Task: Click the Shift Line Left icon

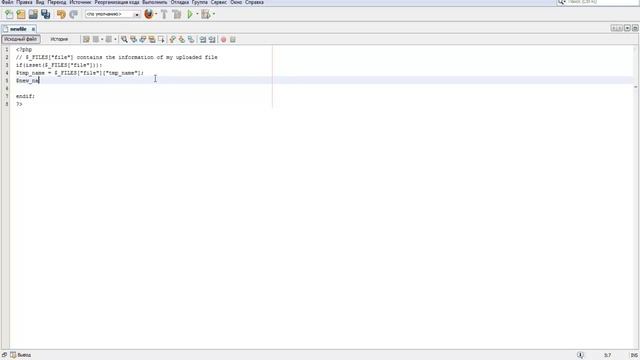Action: (203, 39)
